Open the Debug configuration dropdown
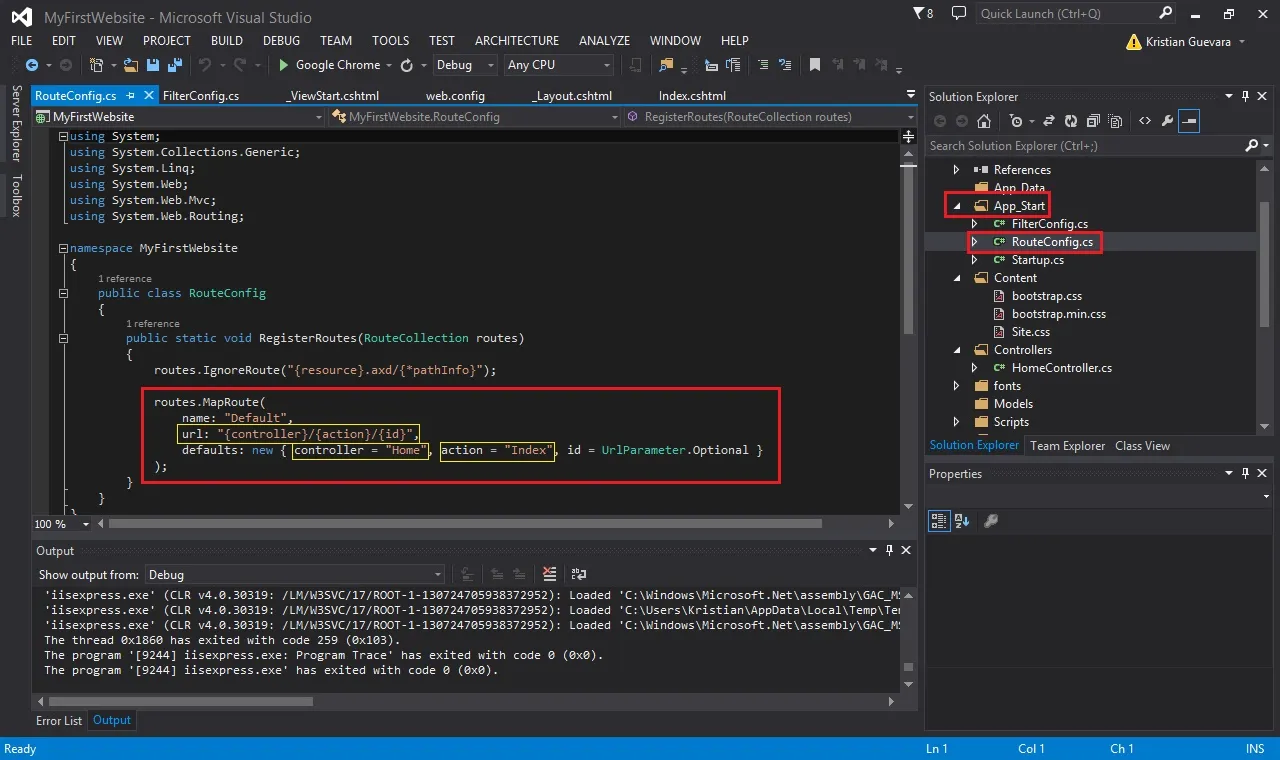 coord(465,65)
